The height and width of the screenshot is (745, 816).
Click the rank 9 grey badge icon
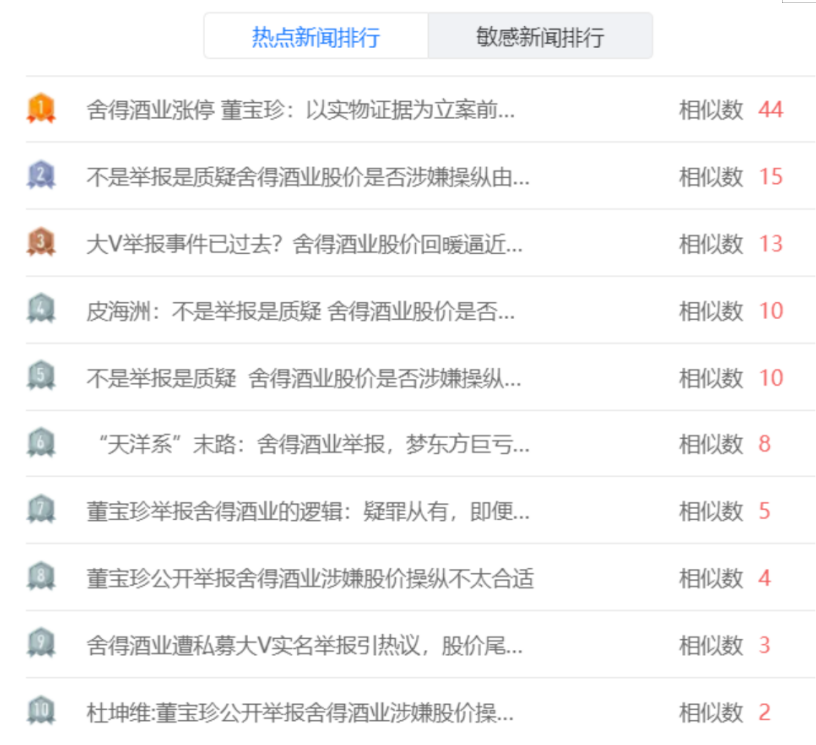pyautogui.click(x=41, y=644)
